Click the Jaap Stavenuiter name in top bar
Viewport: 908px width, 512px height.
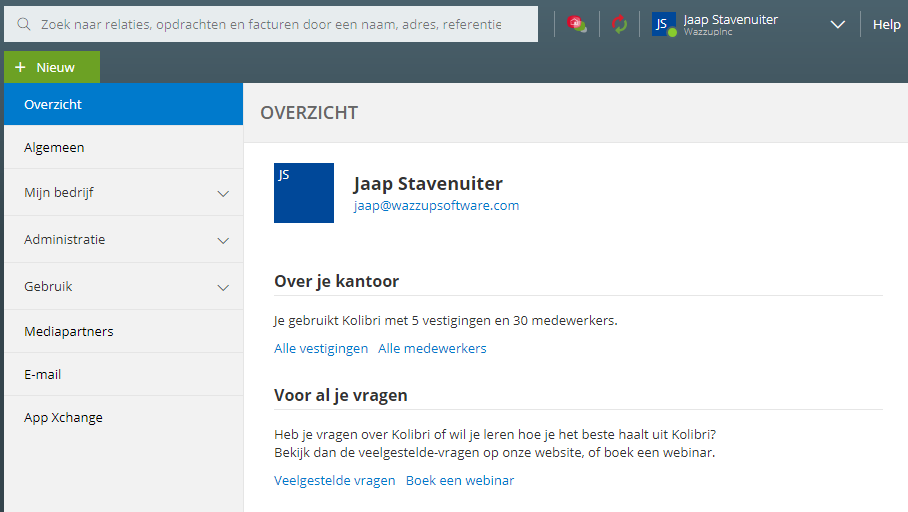click(730, 20)
